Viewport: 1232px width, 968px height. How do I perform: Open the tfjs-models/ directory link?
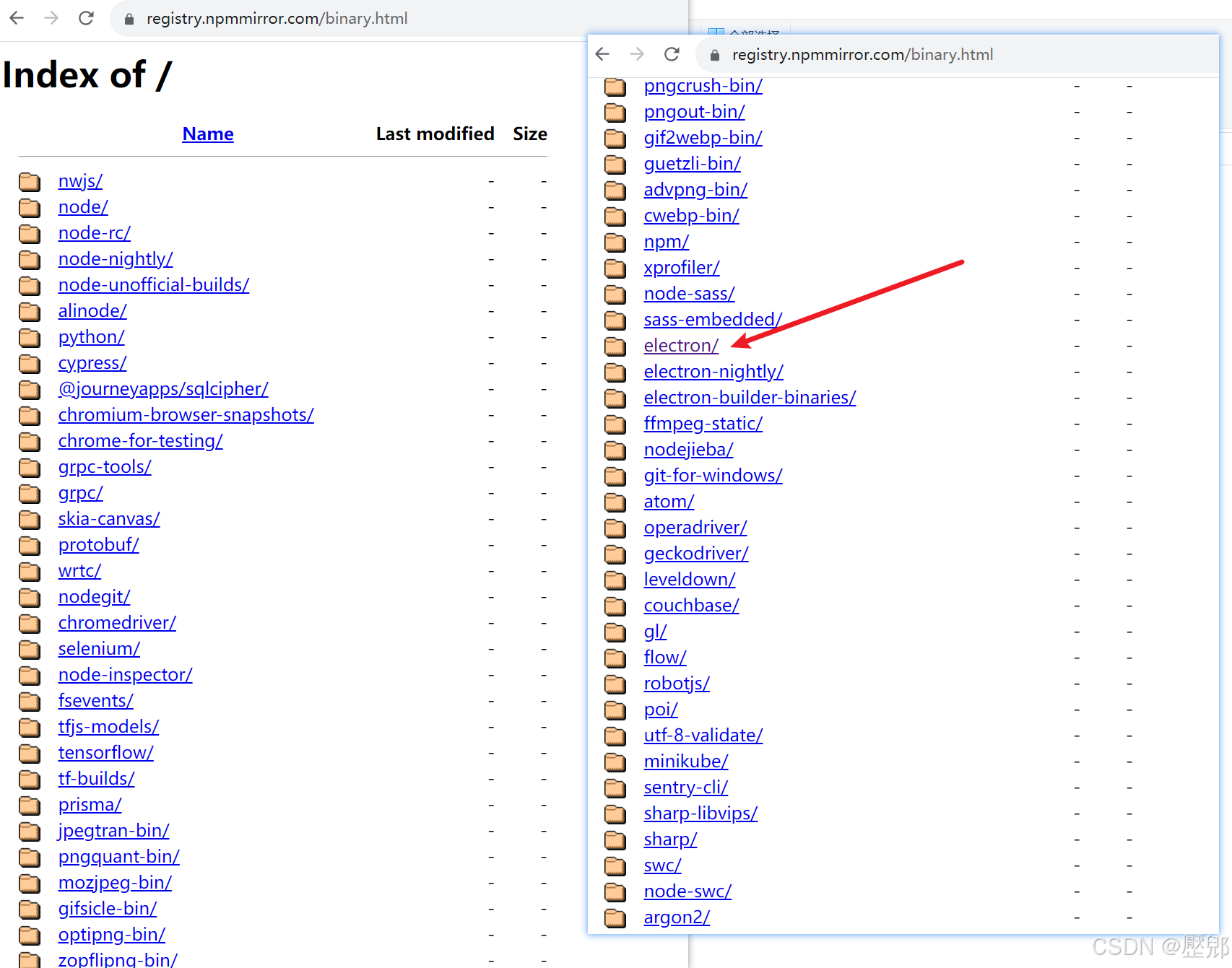(x=109, y=727)
